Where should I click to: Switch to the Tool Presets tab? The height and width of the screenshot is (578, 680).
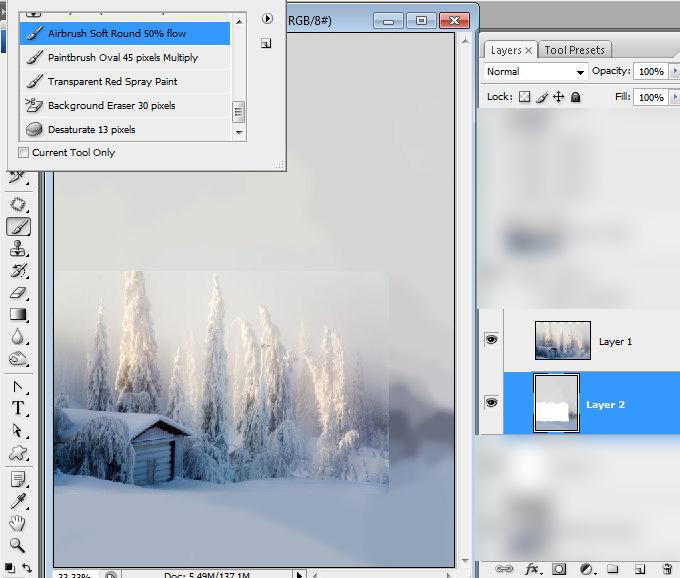575,50
